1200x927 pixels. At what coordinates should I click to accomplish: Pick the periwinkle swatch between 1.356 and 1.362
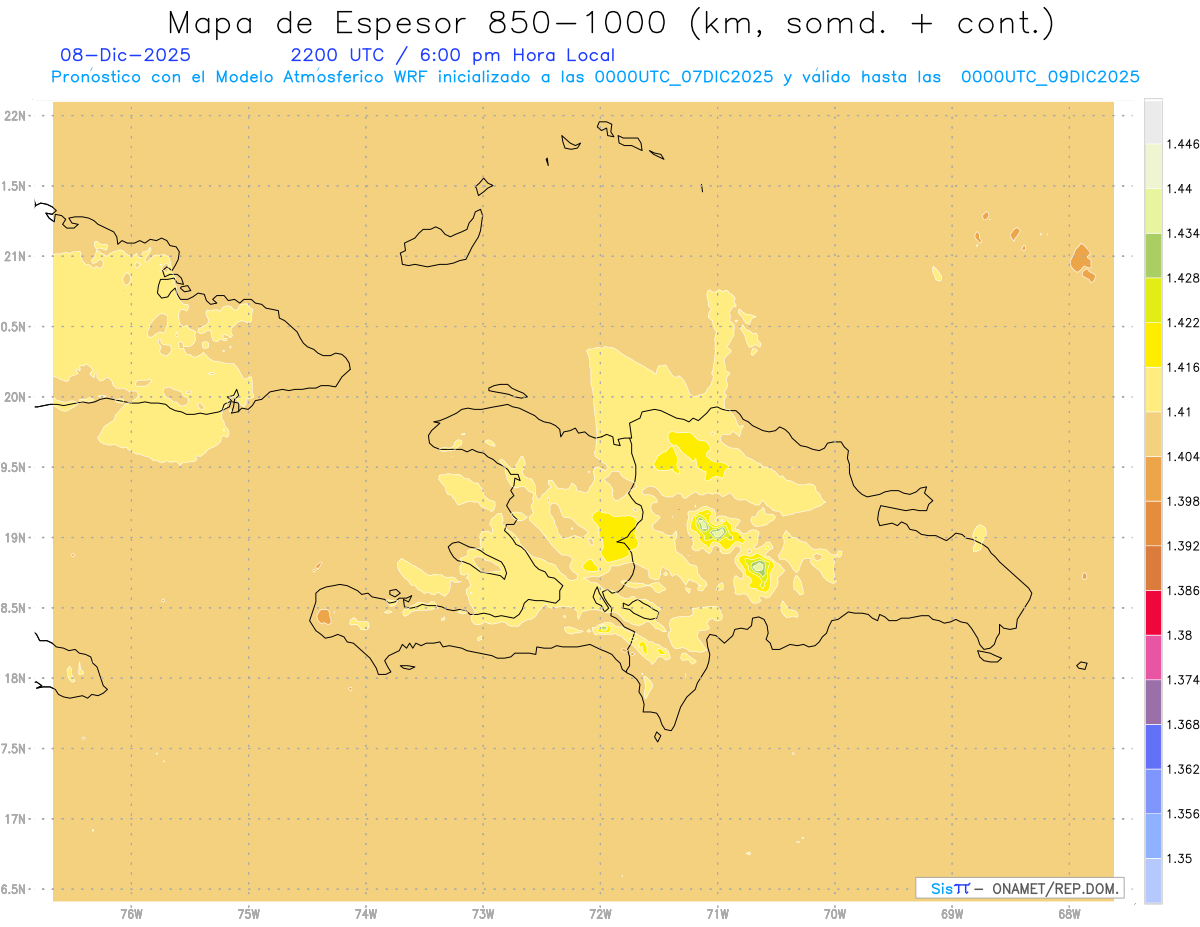click(x=1153, y=791)
